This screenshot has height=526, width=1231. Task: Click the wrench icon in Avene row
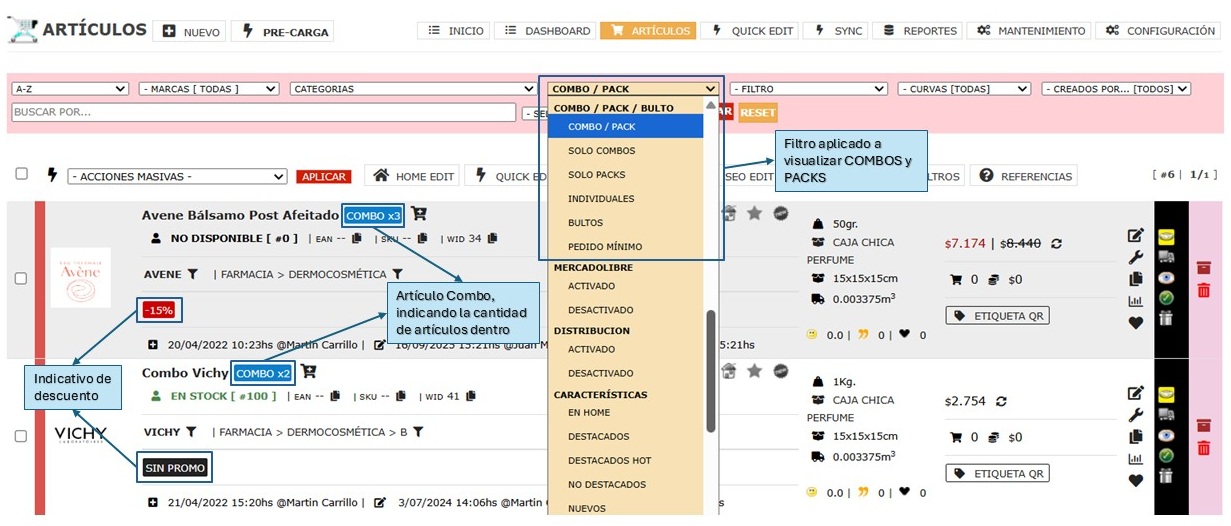[1135, 257]
